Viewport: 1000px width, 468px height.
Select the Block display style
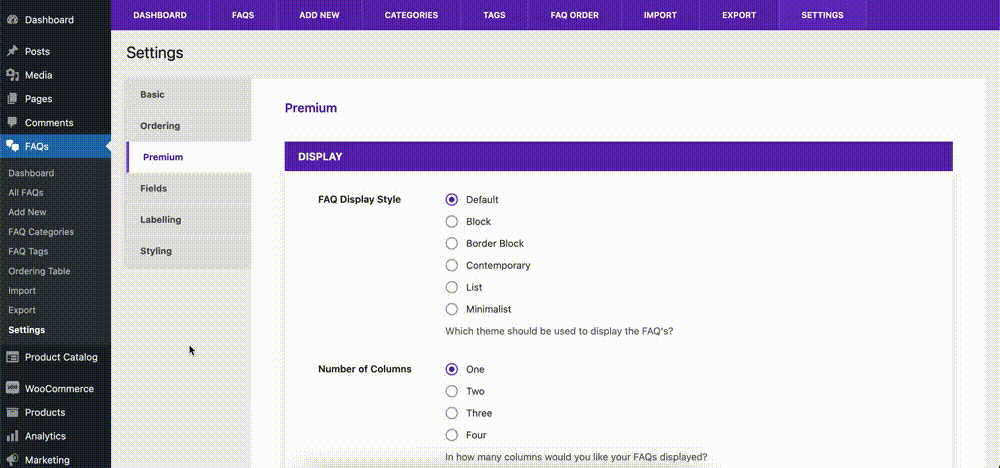(452, 222)
